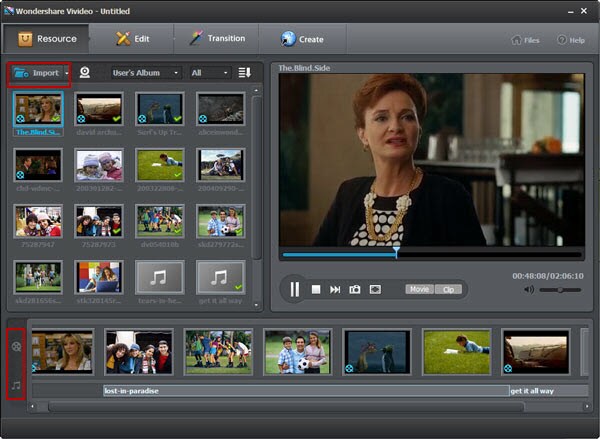This screenshot has width=600, height=439.
Task: Switch to the Resource tab
Action: click(x=46, y=39)
